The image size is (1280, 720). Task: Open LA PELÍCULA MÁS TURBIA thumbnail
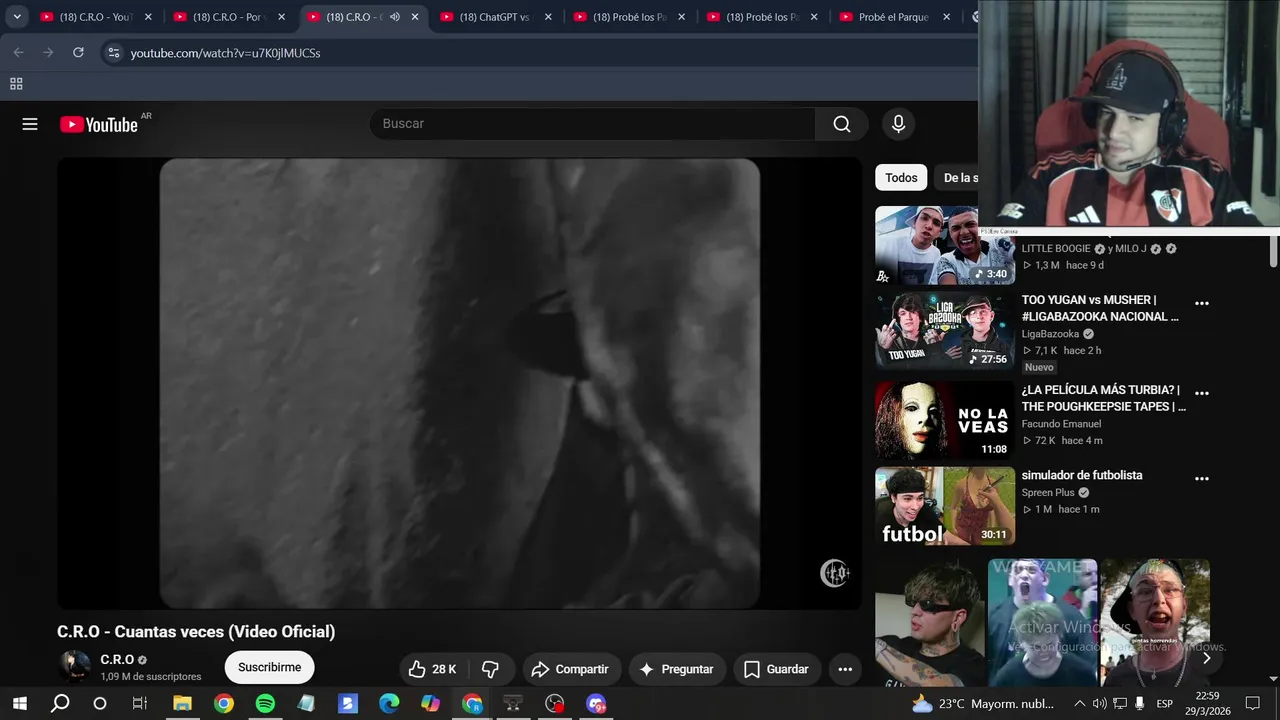point(945,420)
